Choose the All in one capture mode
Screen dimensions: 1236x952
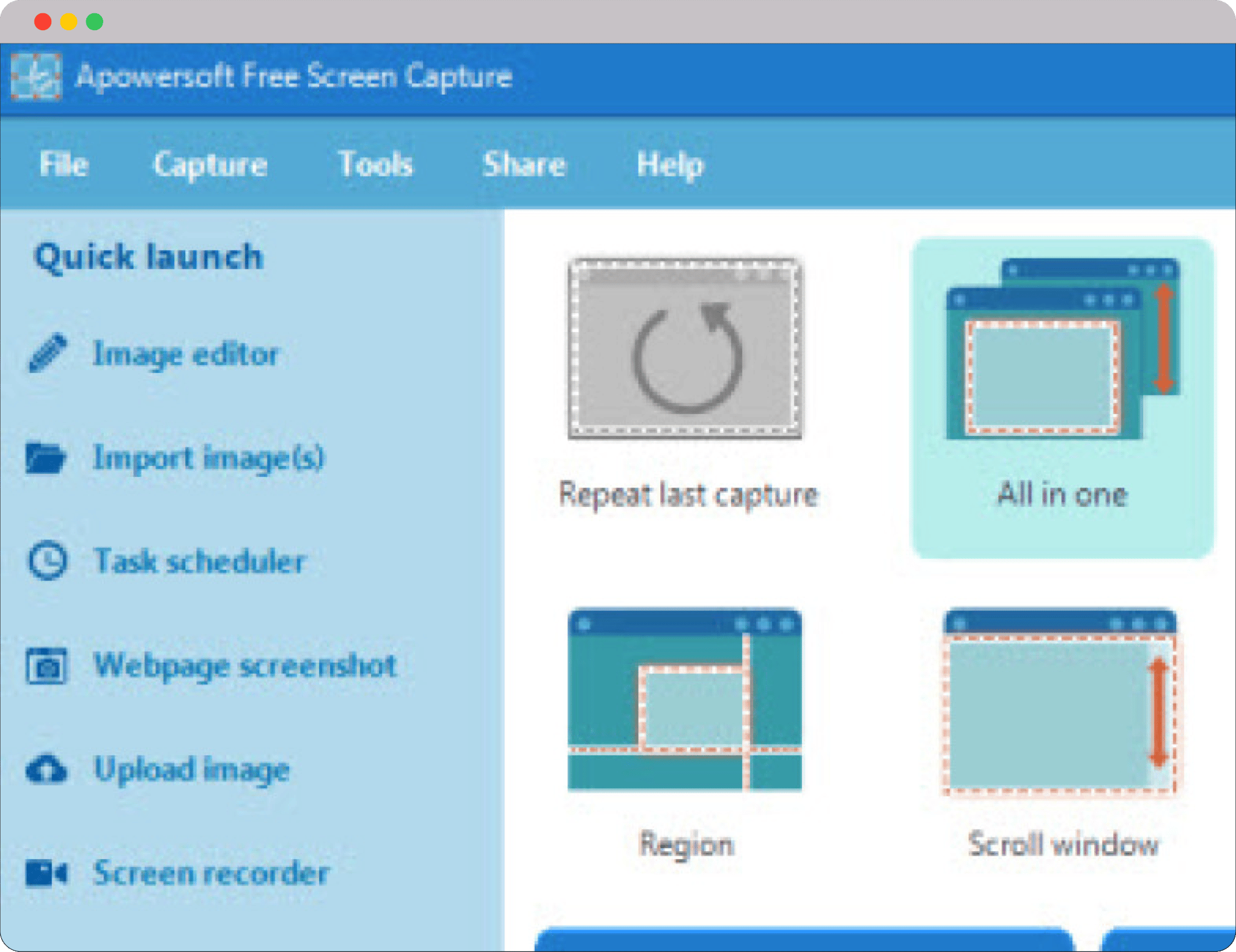tap(1062, 349)
